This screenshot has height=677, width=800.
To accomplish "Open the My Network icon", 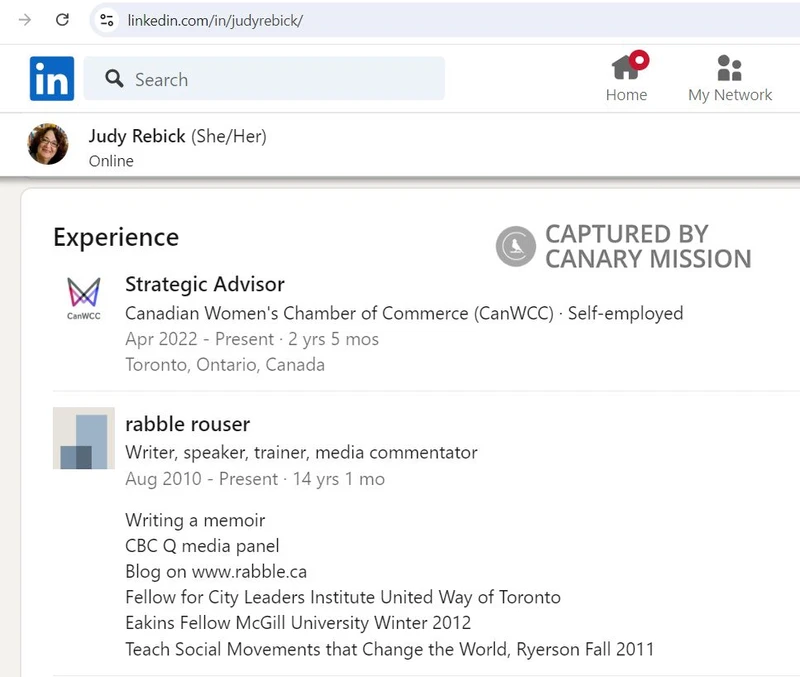I will (x=729, y=68).
